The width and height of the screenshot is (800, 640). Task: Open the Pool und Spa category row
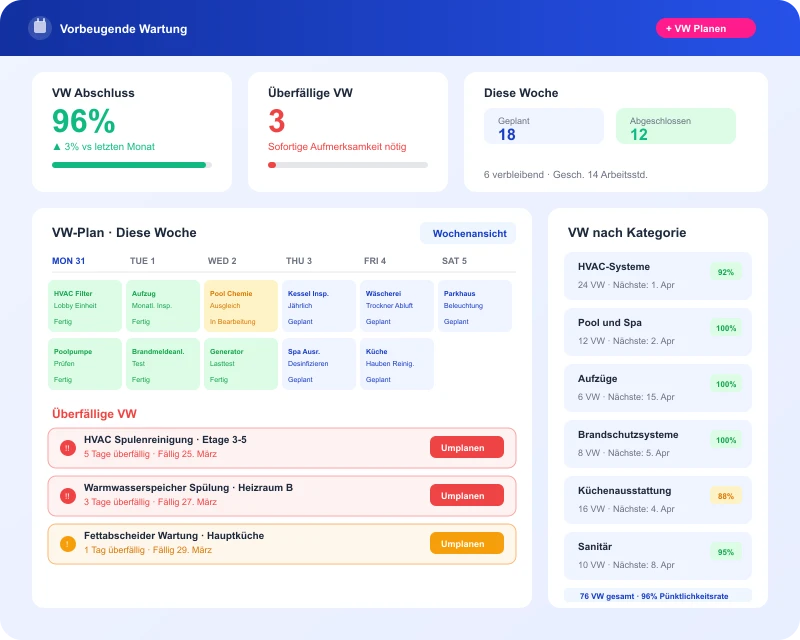pos(658,332)
